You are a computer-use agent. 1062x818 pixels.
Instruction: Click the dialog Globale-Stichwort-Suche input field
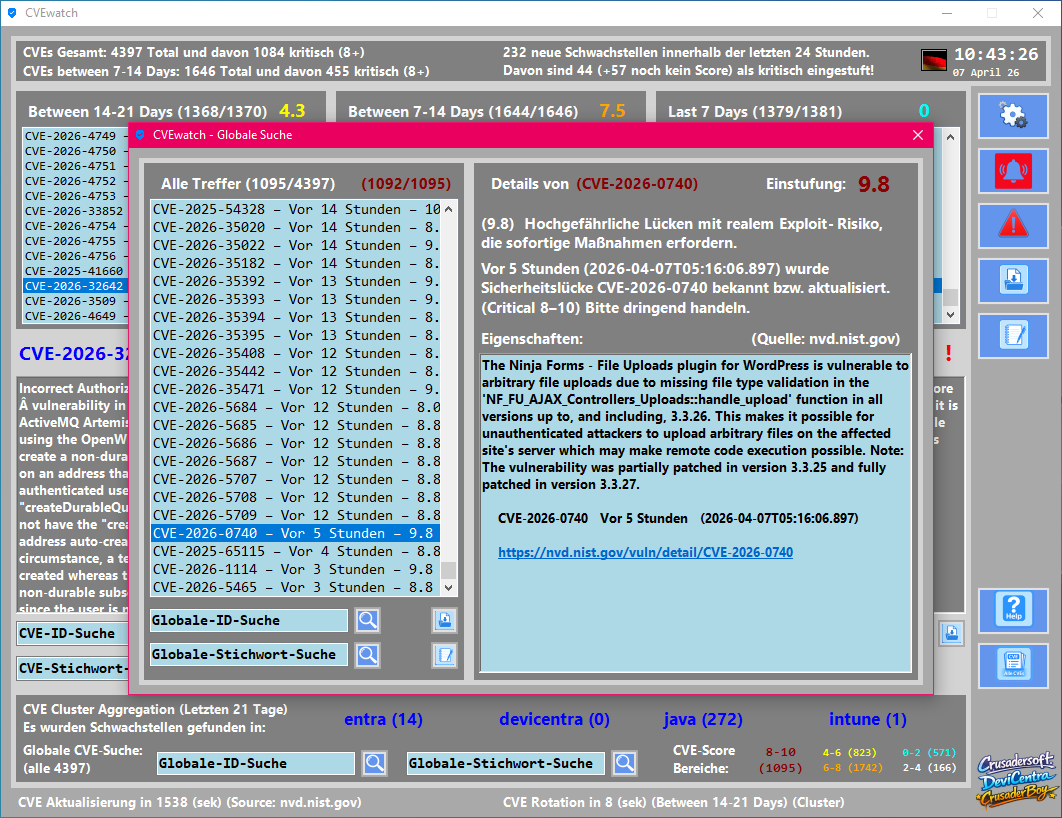coord(248,654)
